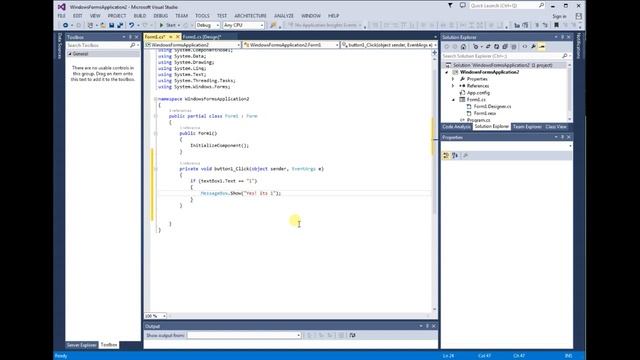Switch to Team Explorer tab
Screen dimensions: 640x360
point(527,127)
